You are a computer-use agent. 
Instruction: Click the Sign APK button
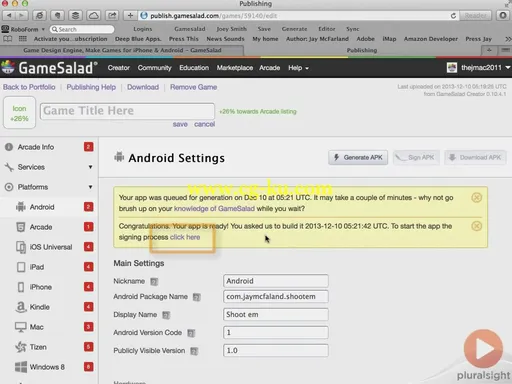tap(416, 157)
